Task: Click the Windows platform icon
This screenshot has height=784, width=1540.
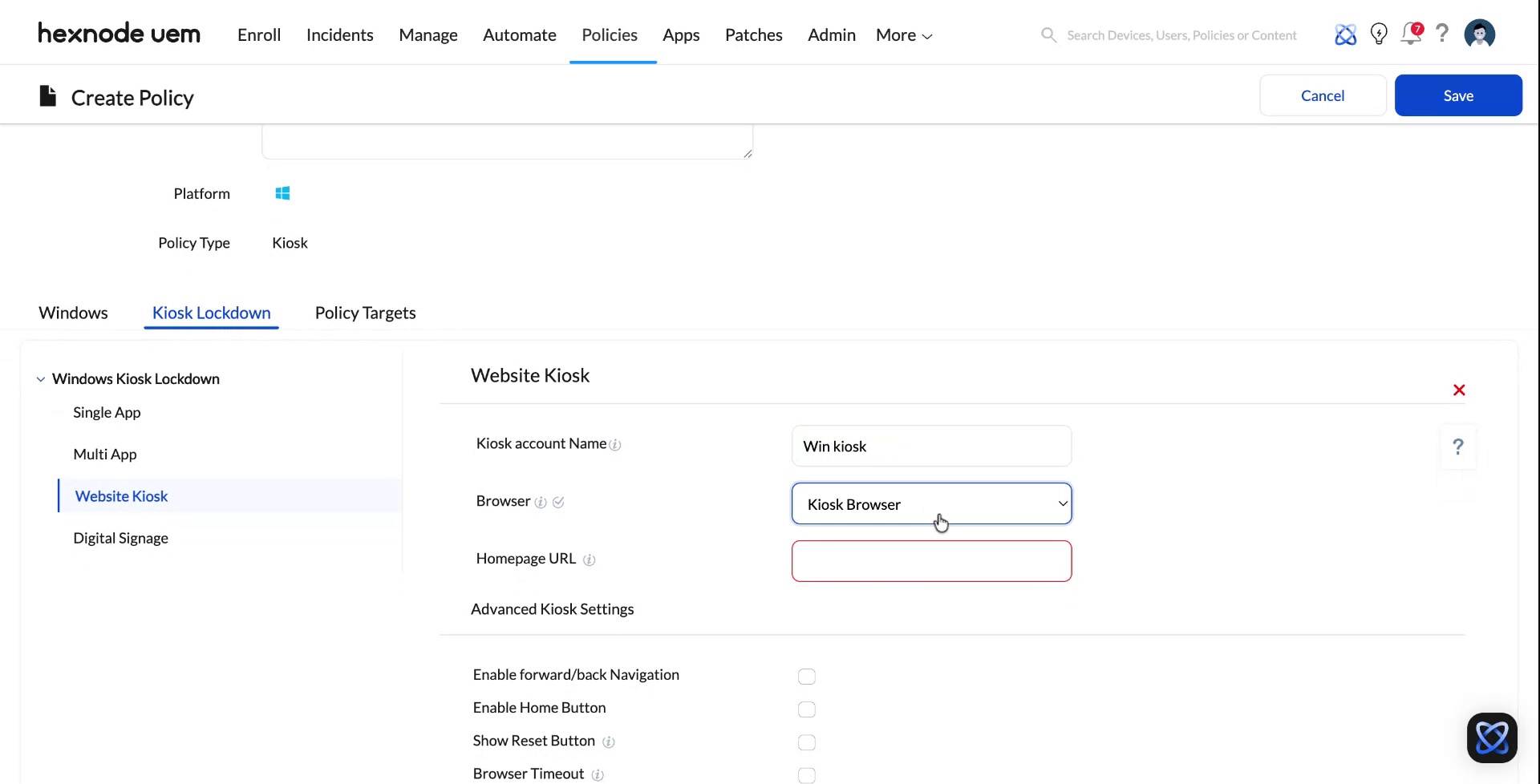Action: [282, 193]
